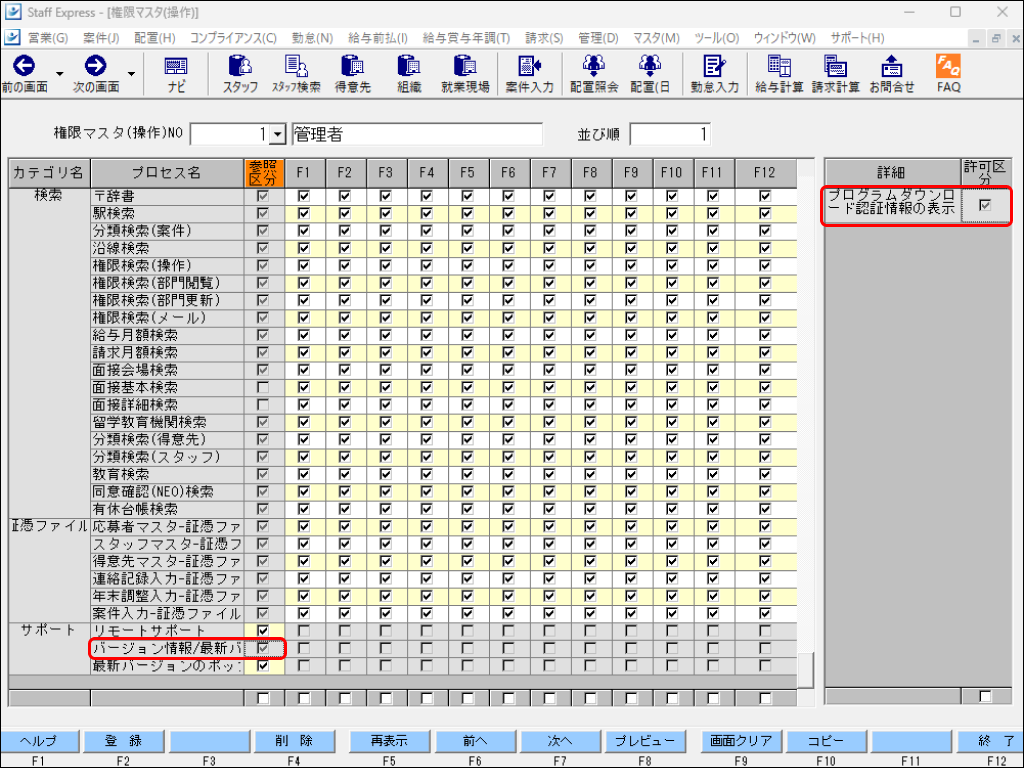Toggle F1 checkbox for 〒辞書 row

pos(304,196)
